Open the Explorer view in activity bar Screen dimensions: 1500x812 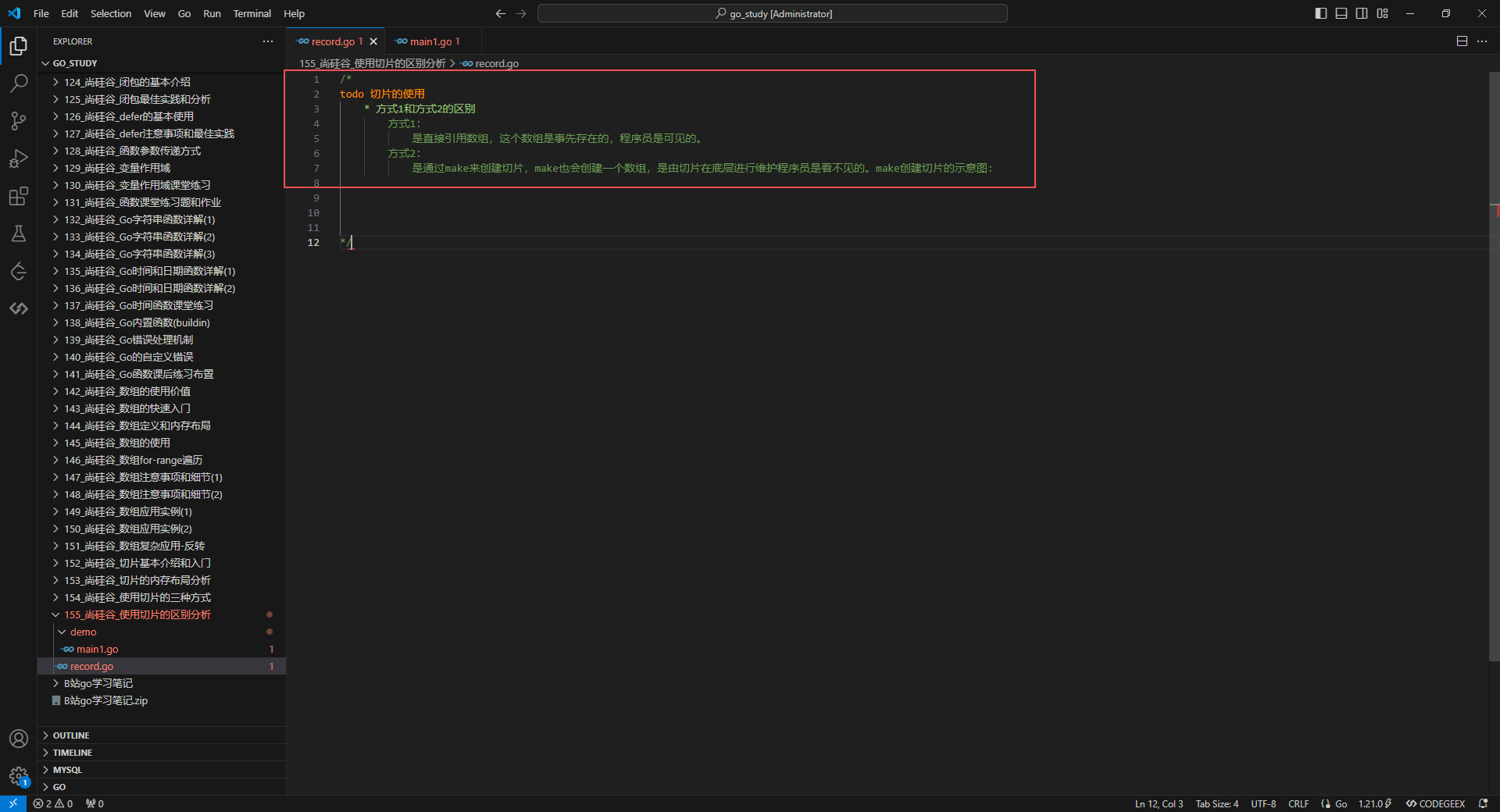coord(19,46)
